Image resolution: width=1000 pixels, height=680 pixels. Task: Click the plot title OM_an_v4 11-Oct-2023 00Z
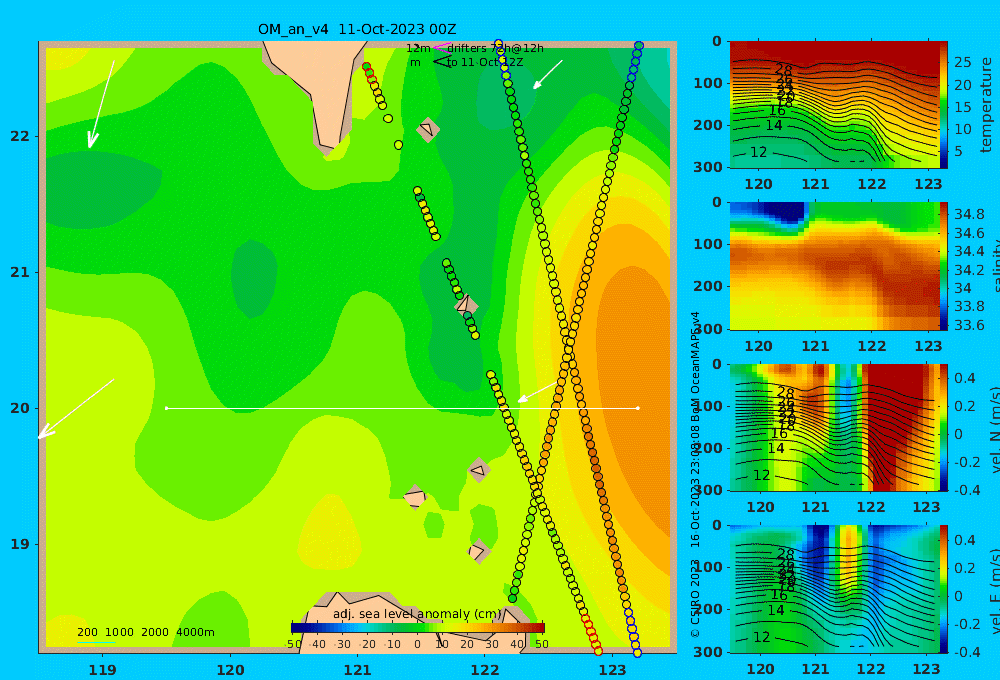point(357,29)
